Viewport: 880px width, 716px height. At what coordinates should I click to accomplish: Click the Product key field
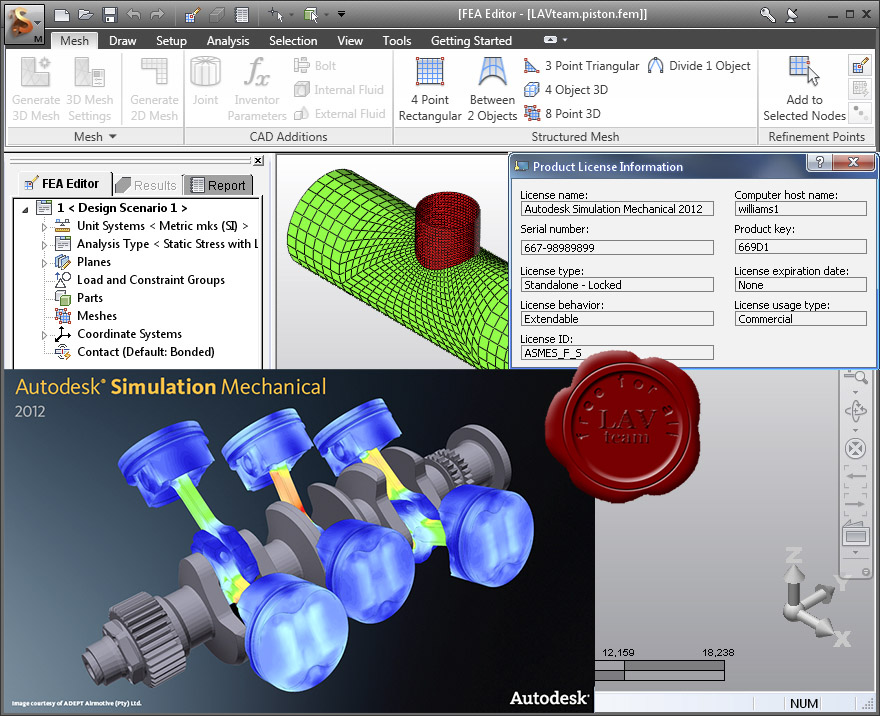click(800, 246)
